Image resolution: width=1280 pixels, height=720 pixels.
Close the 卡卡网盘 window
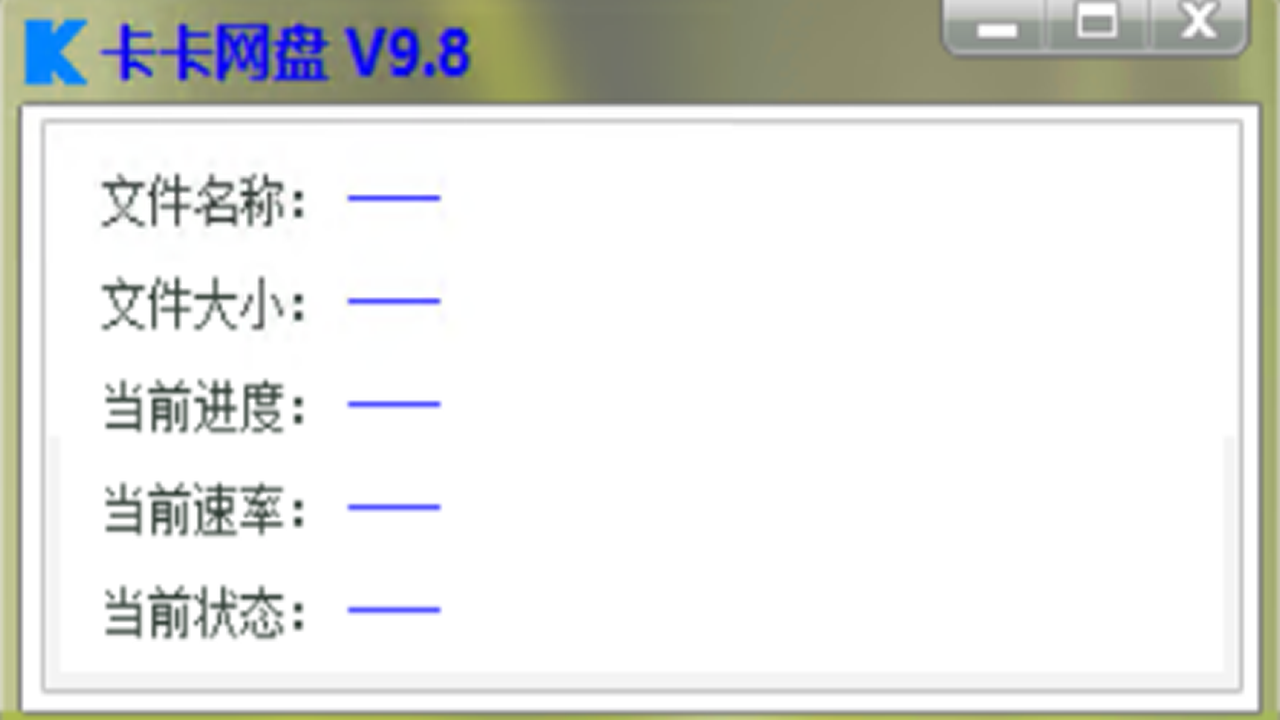tap(1198, 24)
